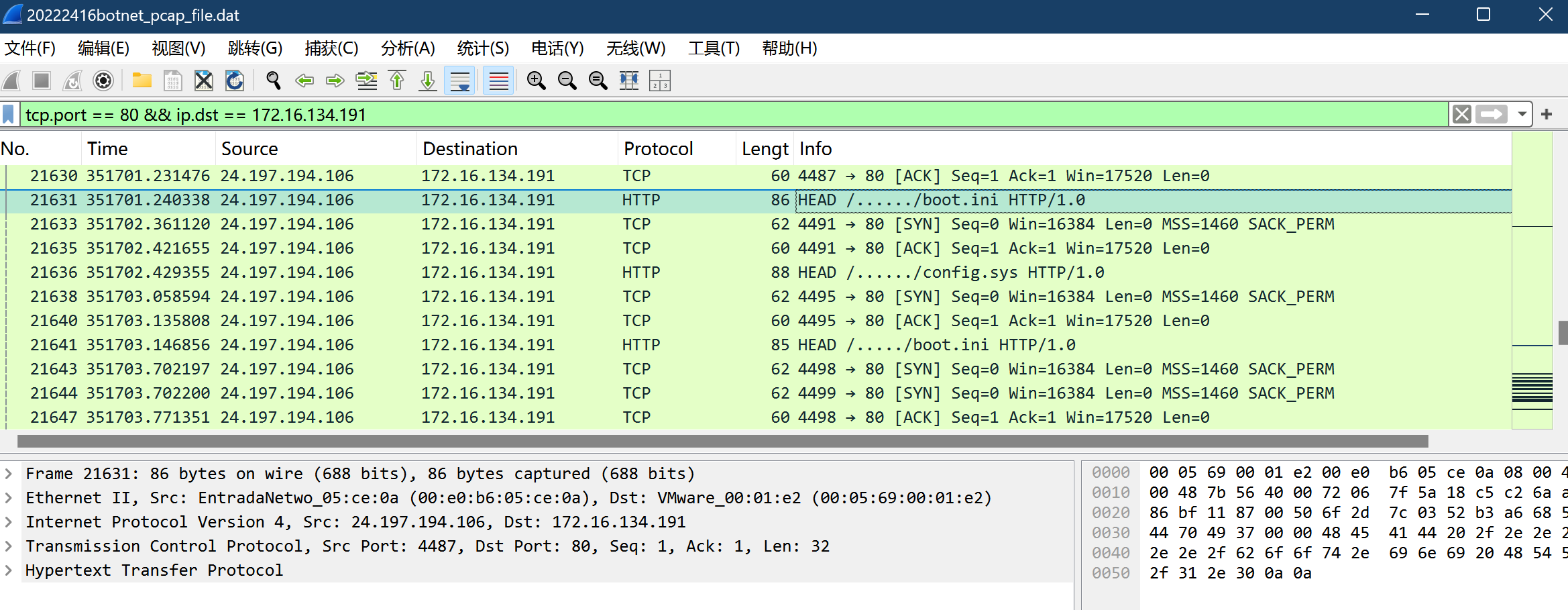Expand the Ethernet II layer

pos(9,498)
